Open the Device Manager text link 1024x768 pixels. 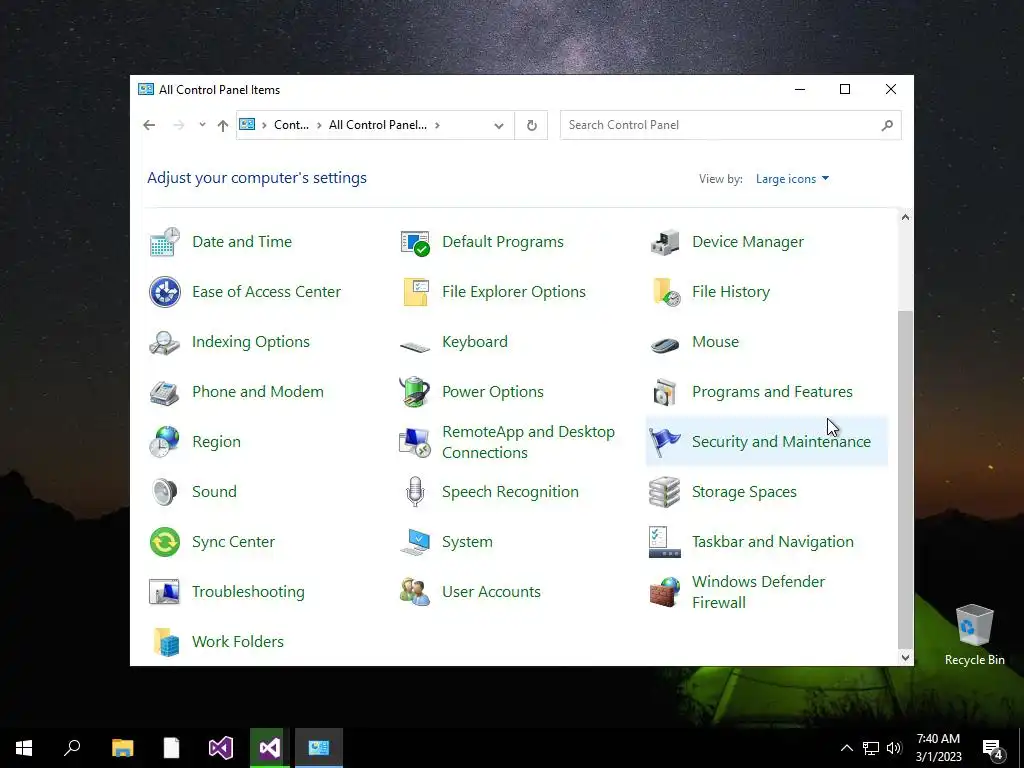point(748,242)
